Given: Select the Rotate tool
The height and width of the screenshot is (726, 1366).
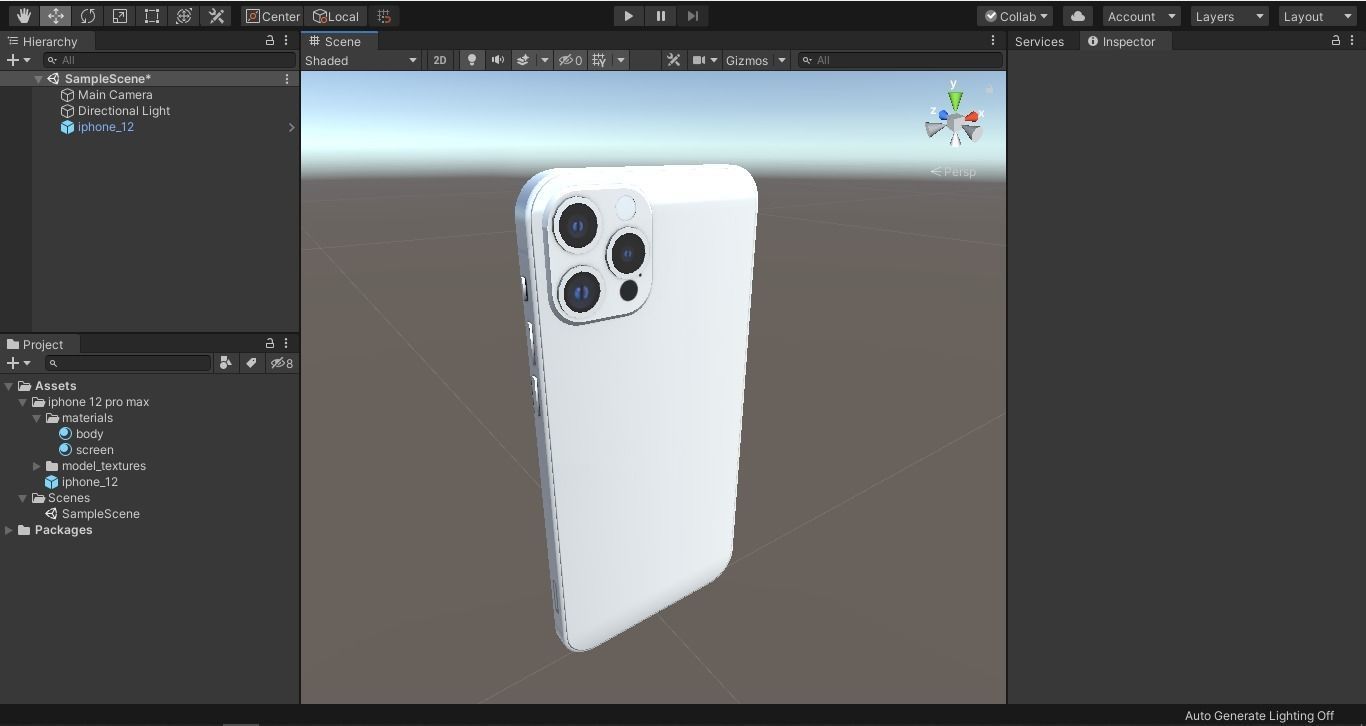Looking at the screenshot, I should tap(88, 16).
